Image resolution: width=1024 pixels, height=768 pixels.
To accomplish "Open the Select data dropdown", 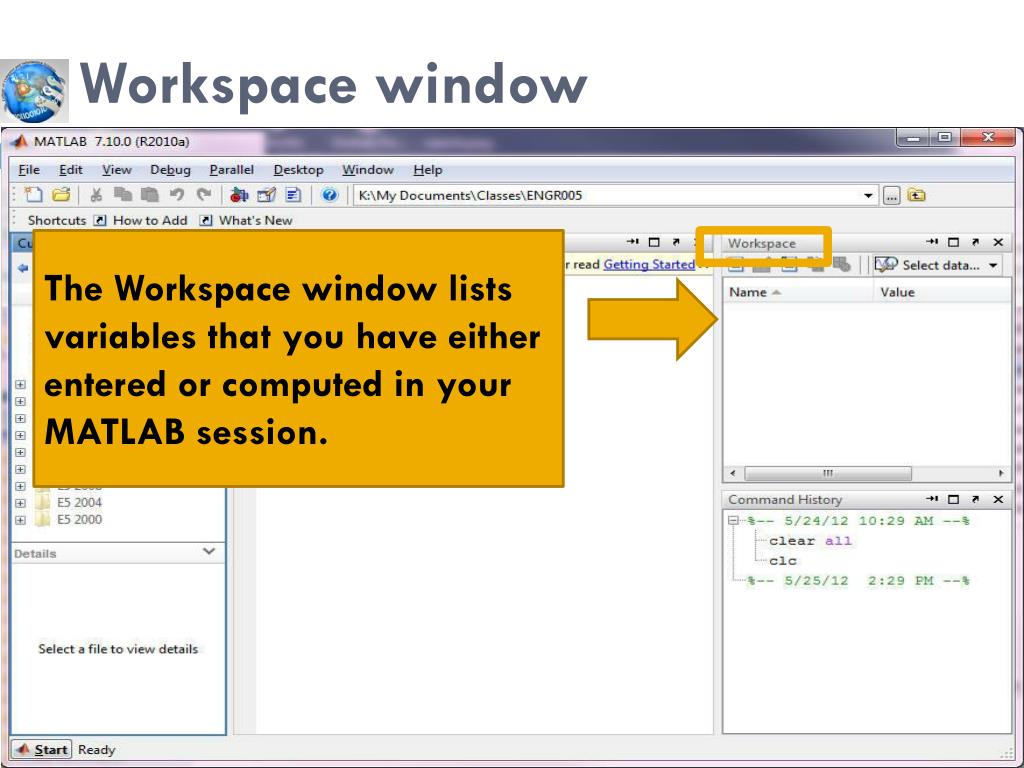I will click(993, 265).
